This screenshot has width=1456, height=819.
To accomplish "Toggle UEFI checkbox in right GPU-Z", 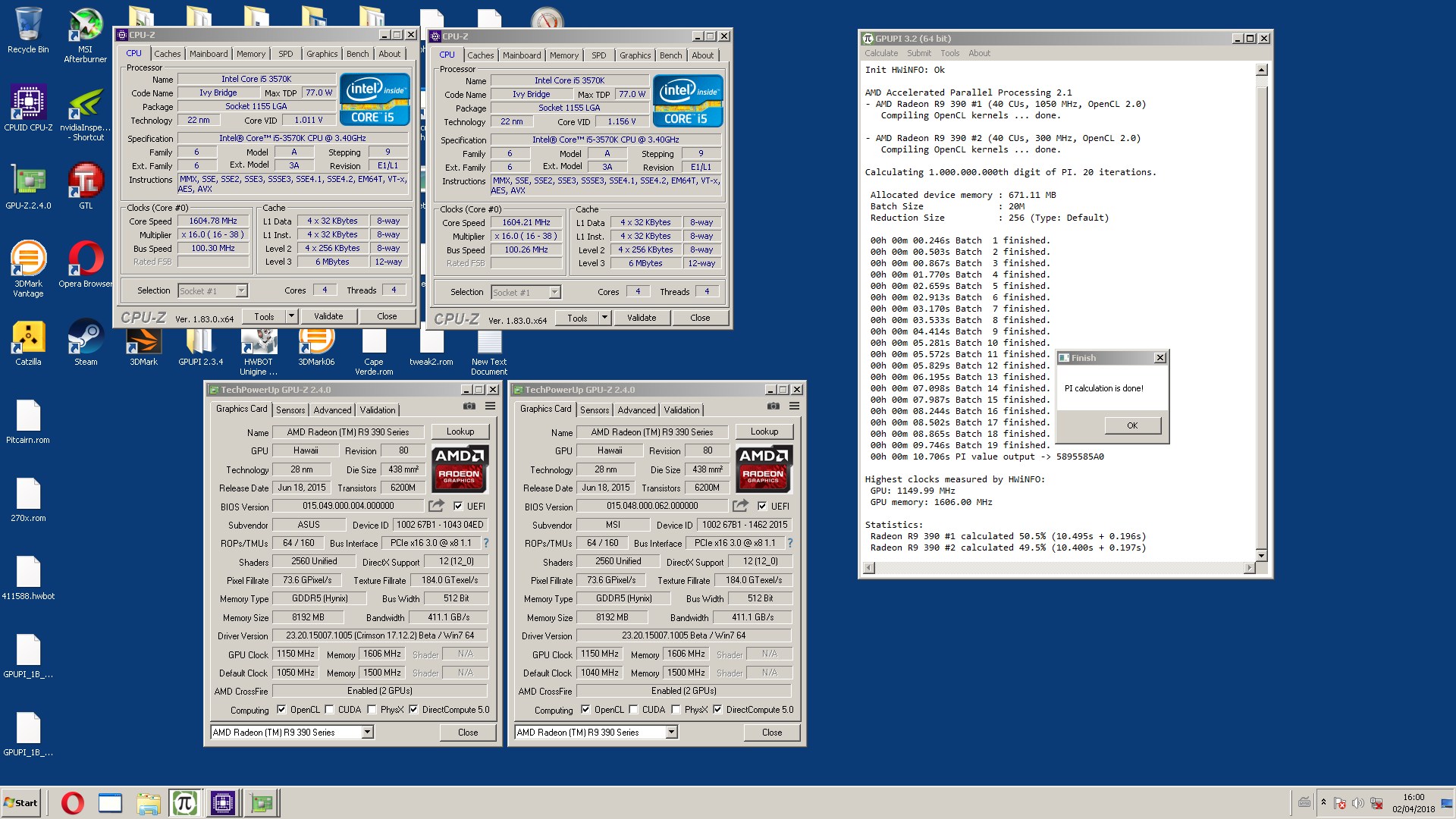I will click(x=762, y=506).
